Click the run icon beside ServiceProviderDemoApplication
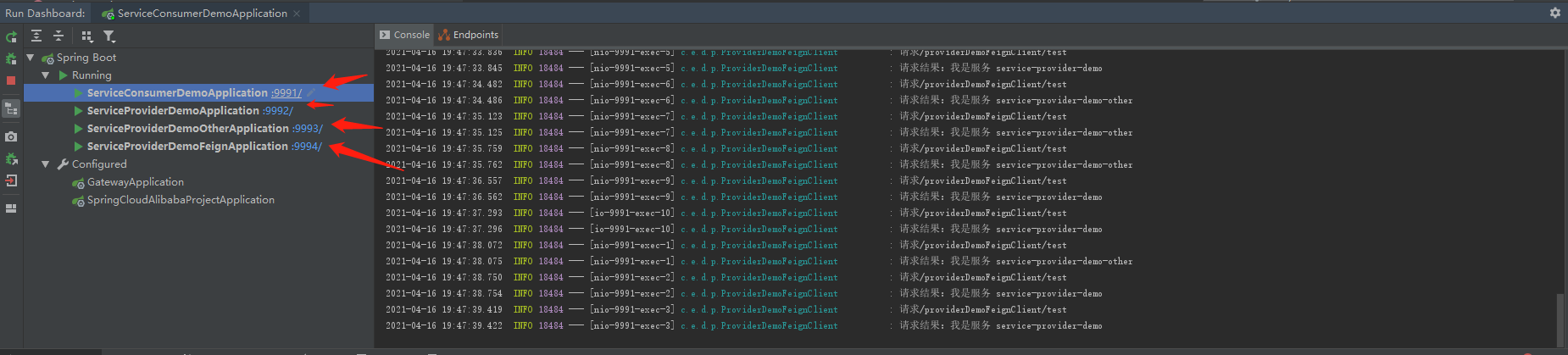The height and width of the screenshot is (355, 1568). 78,111
